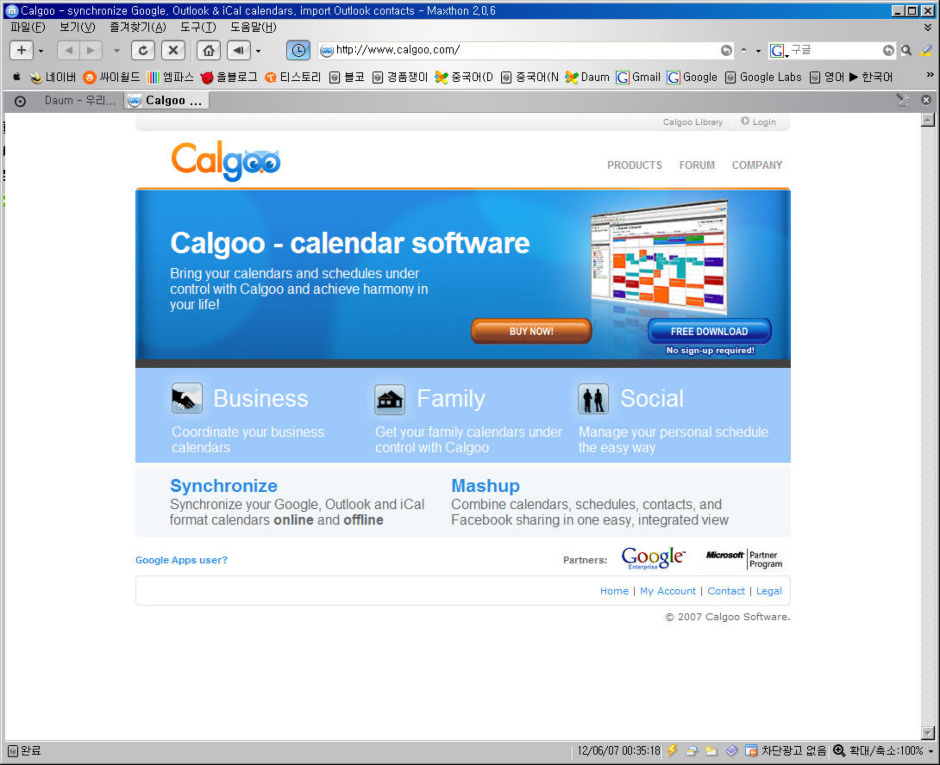Image resolution: width=940 pixels, height=765 pixels.
Task: Click the Family house icon
Action: pyautogui.click(x=390, y=399)
